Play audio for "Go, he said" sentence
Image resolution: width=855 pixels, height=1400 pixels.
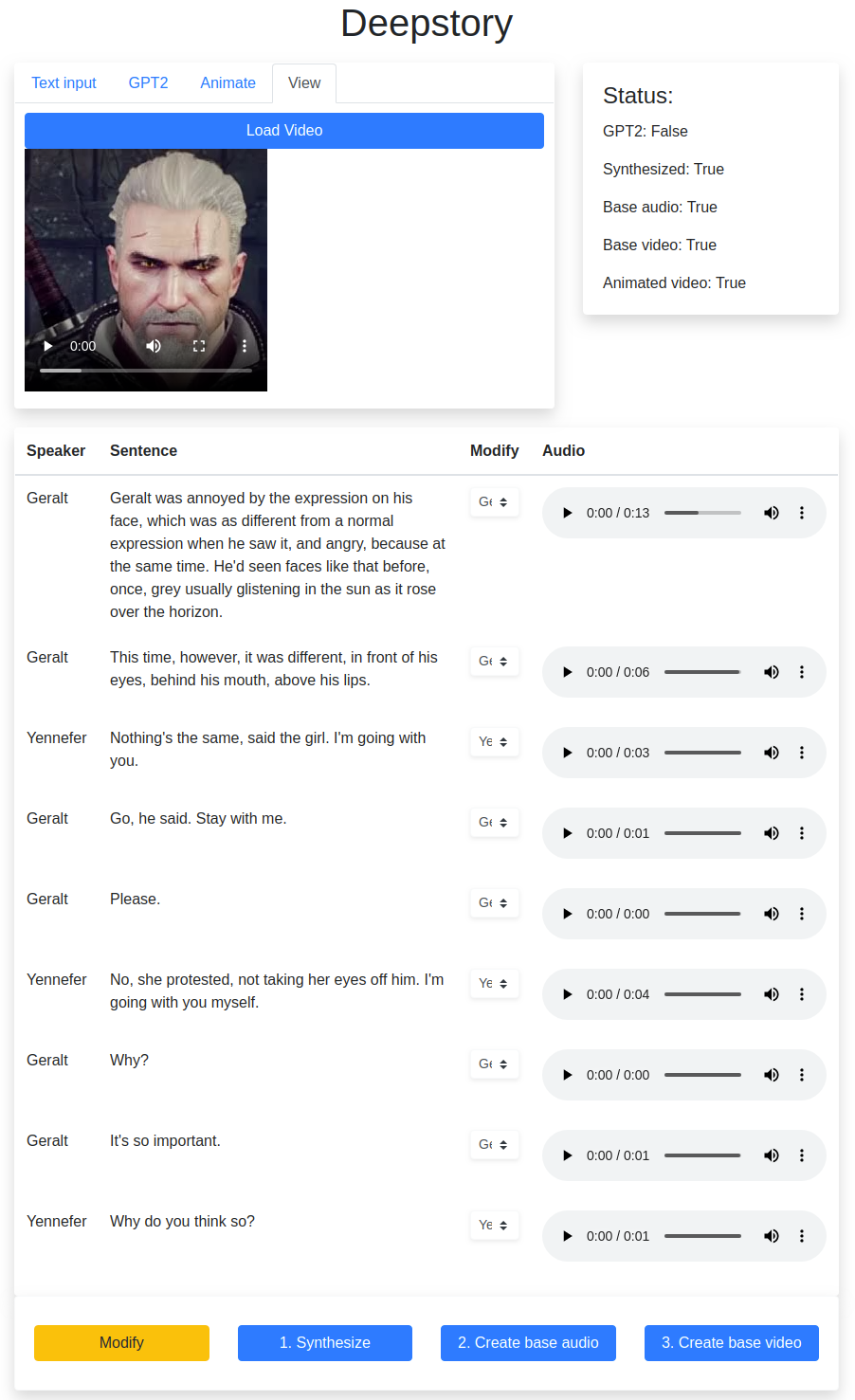click(x=568, y=833)
